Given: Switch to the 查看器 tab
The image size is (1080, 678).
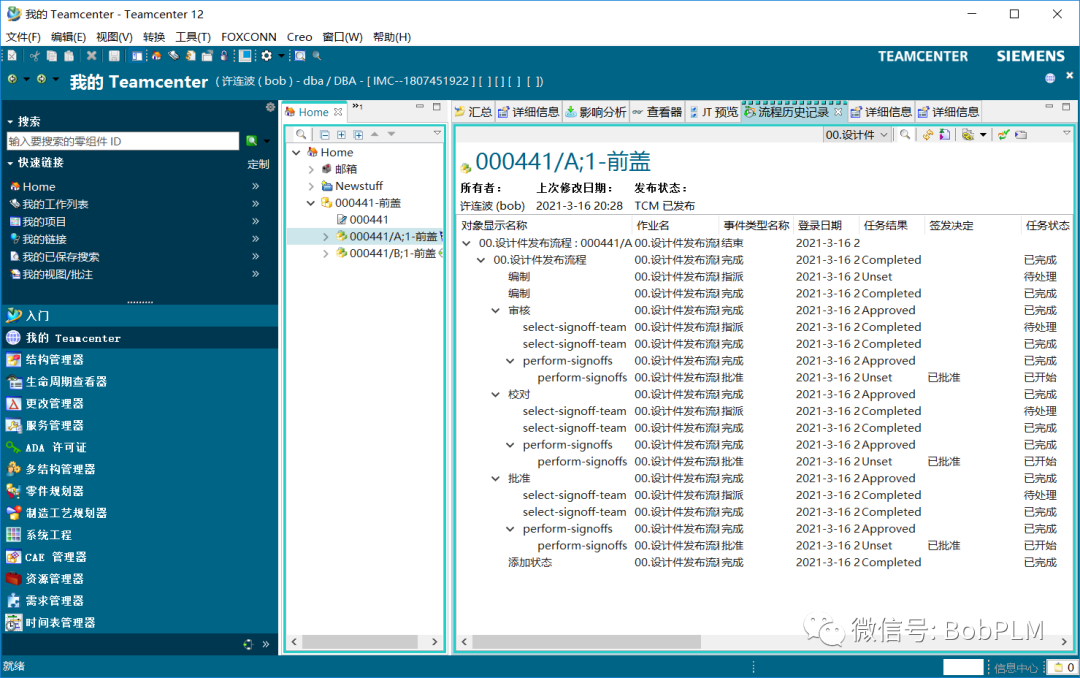Looking at the screenshot, I should [x=657, y=112].
